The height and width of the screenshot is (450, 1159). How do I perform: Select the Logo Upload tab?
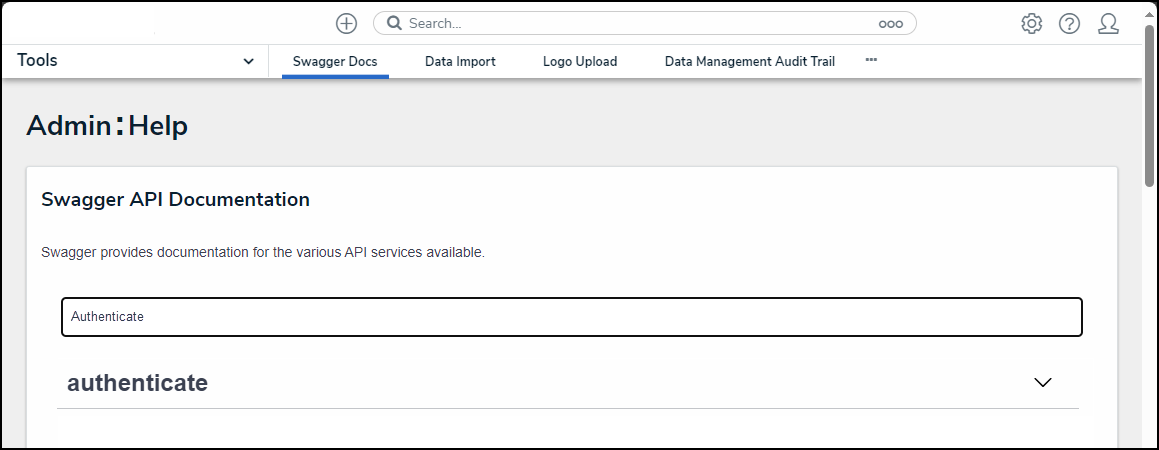click(x=580, y=62)
